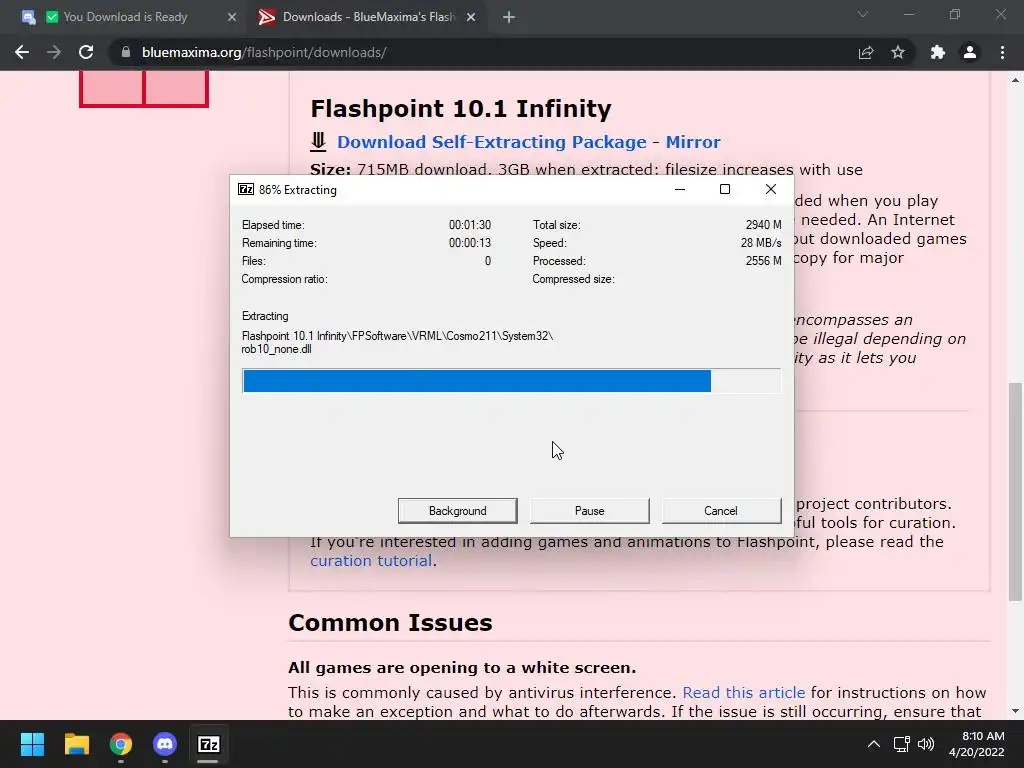
Task: Show hidden system tray icons
Action: pos(873,744)
